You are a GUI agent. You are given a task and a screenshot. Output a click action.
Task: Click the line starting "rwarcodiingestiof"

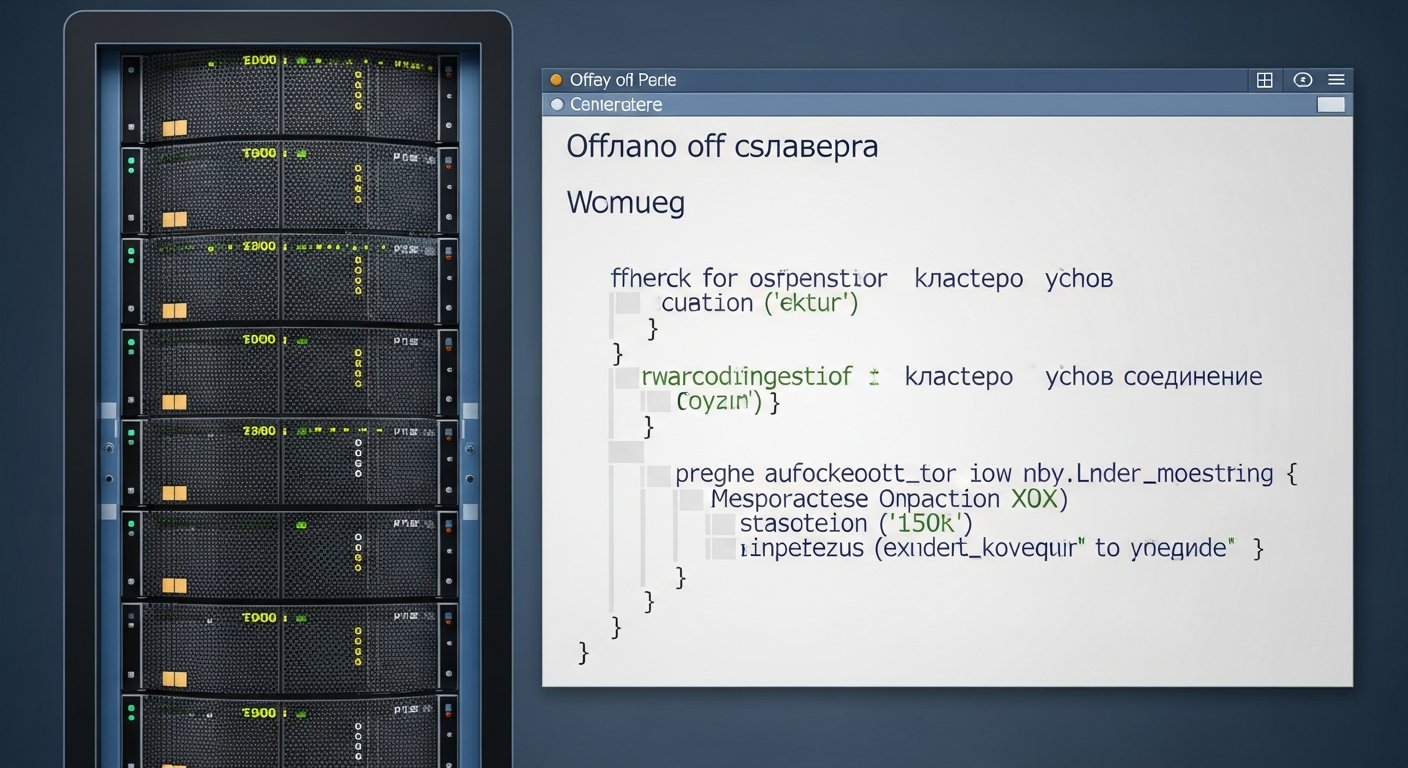coord(951,377)
